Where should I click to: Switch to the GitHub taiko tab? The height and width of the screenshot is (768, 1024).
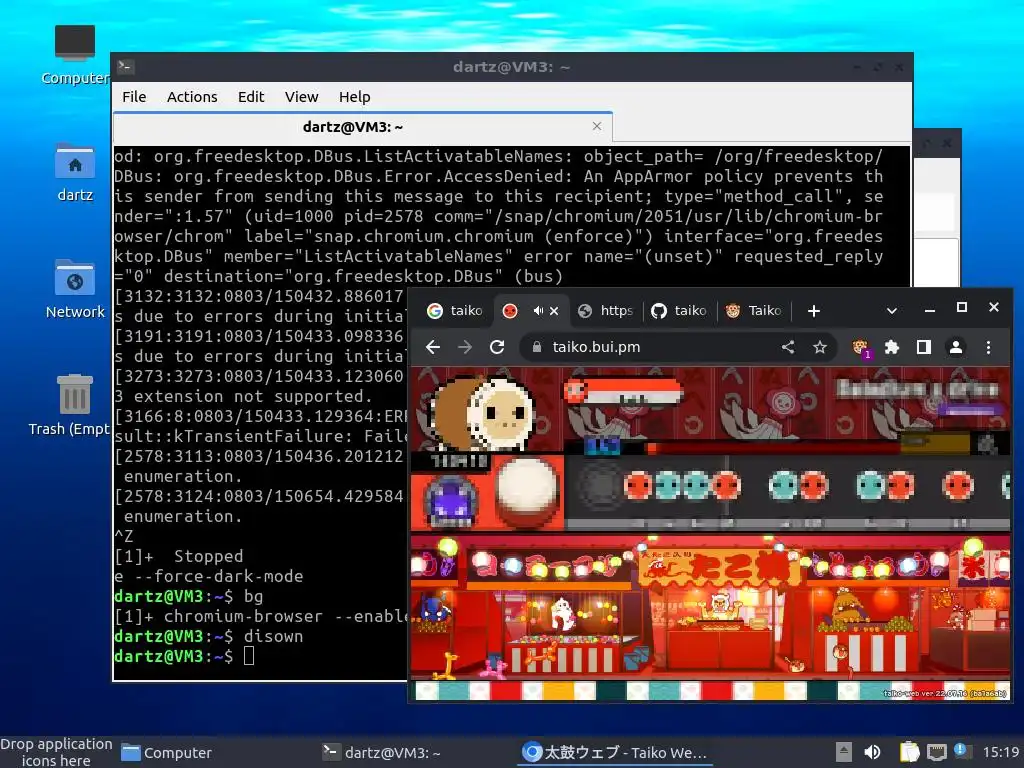coord(679,311)
